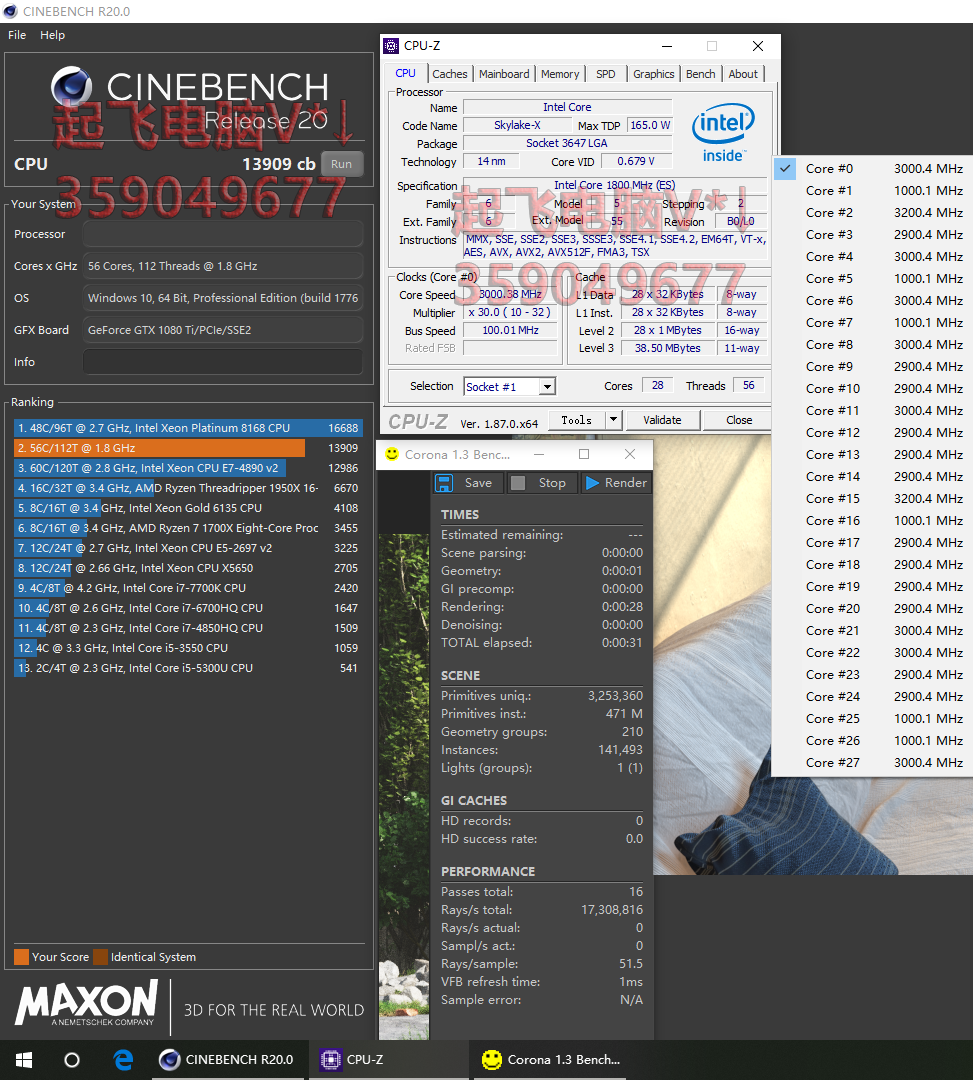Image resolution: width=973 pixels, height=1080 pixels.
Task: Click the Cores x GHz field
Action: click(x=223, y=266)
